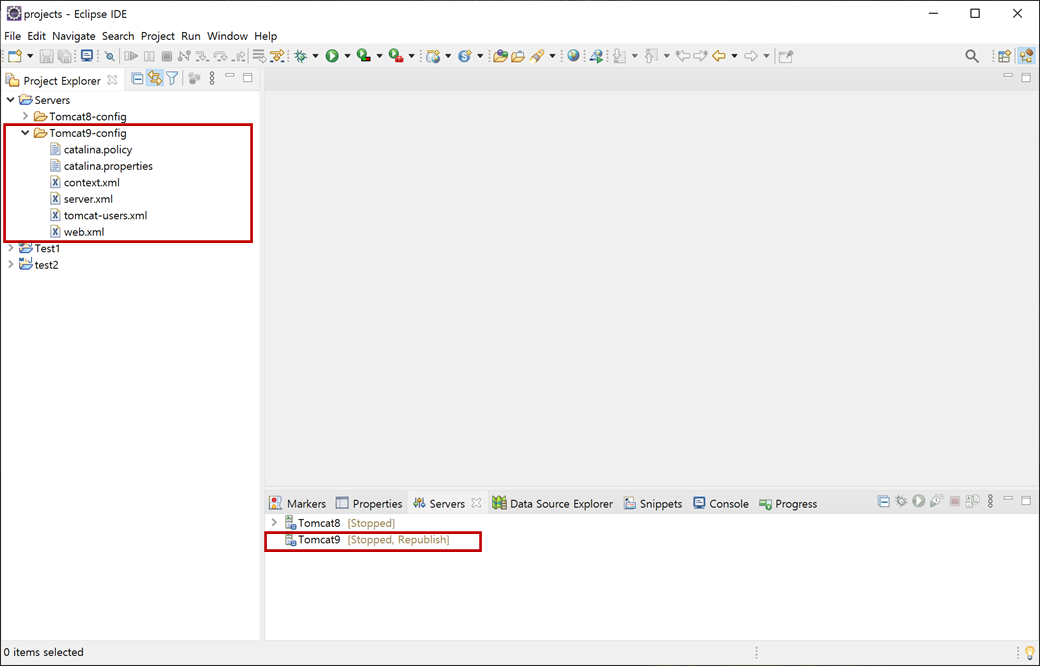Image resolution: width=1040 pixels, height=666 pixels.
Task: Close the Servers view tab
Action: pyautogui.click(x=476, y=503)
